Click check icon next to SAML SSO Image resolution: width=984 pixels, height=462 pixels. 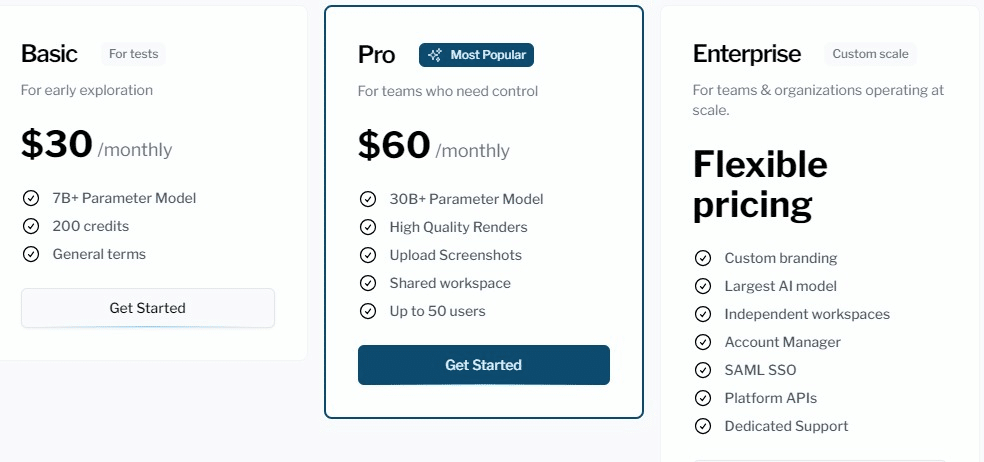coord(702,370)
